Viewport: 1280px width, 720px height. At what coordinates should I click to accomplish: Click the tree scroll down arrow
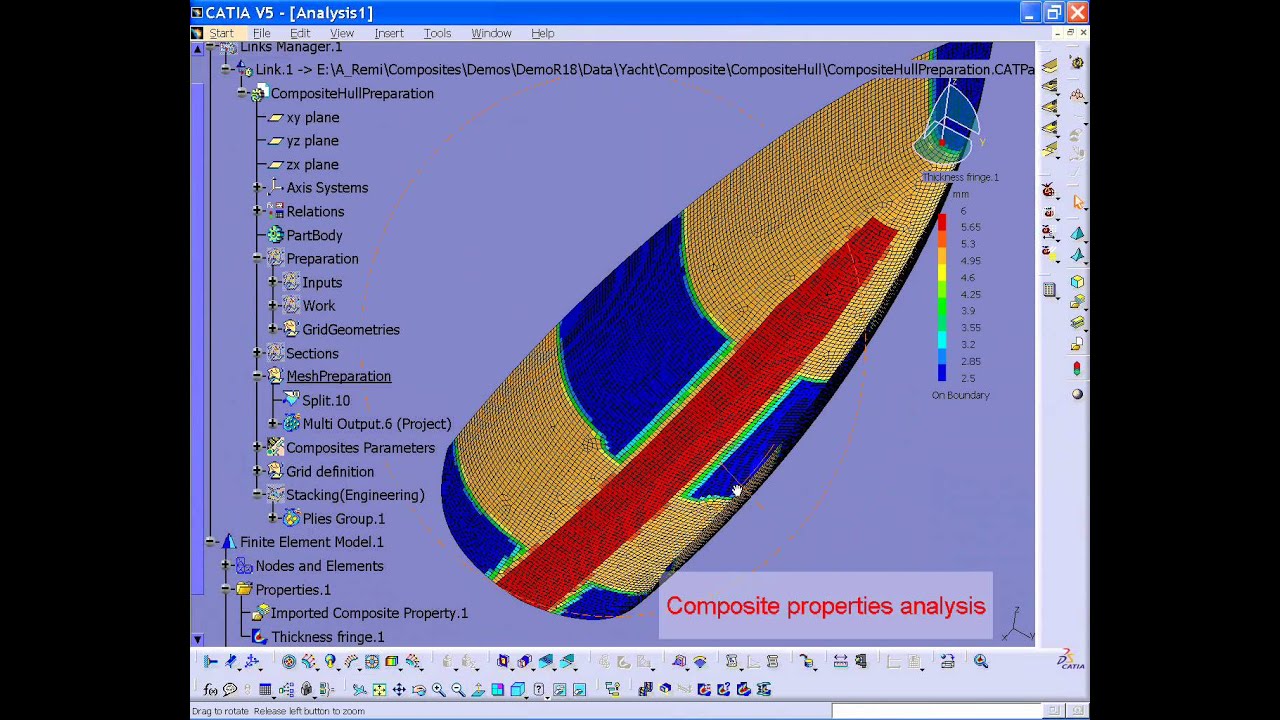point(197,639)
